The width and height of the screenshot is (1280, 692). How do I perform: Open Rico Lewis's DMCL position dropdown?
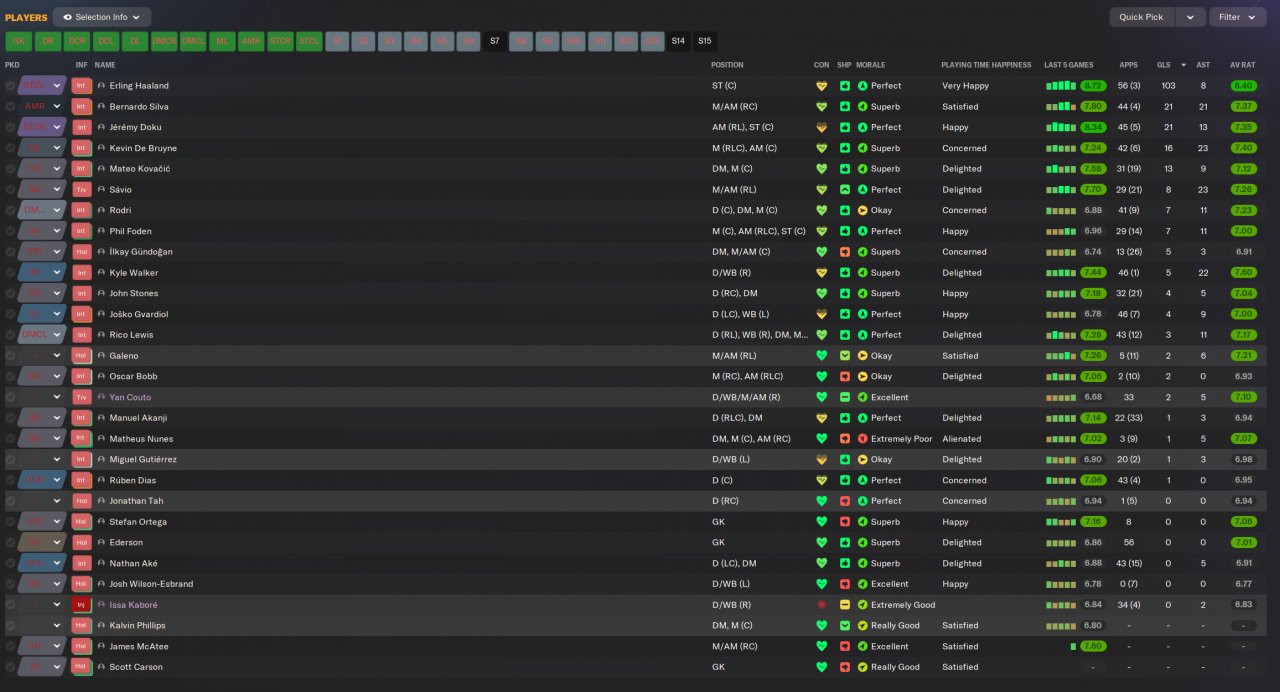(42, 335)
